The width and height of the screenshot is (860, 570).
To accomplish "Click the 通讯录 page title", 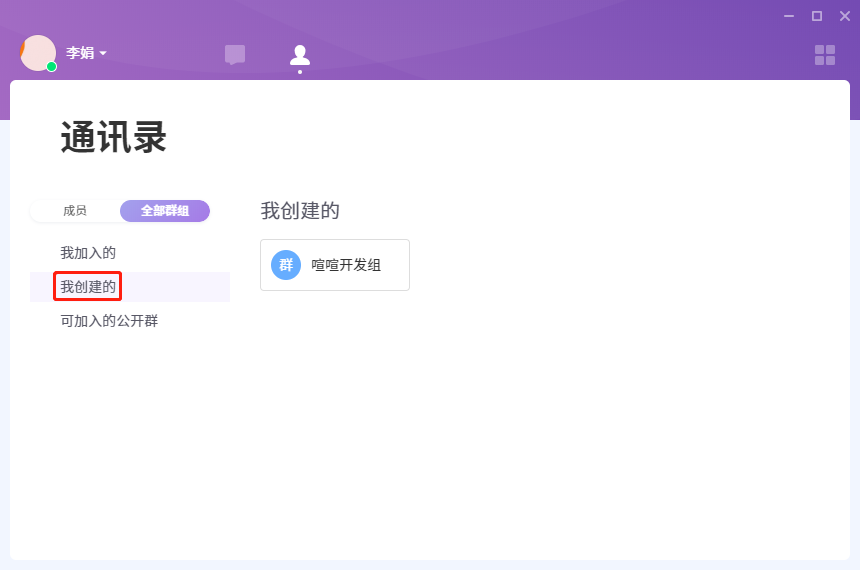I will tap(113, 138).
